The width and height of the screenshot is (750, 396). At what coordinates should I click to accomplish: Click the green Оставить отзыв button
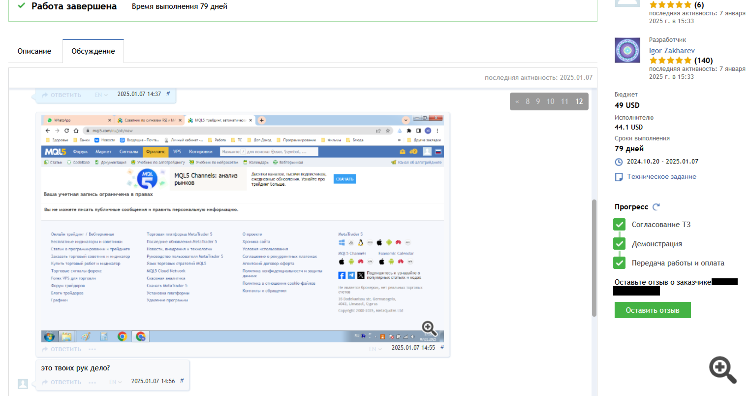[x=652, y=310]
